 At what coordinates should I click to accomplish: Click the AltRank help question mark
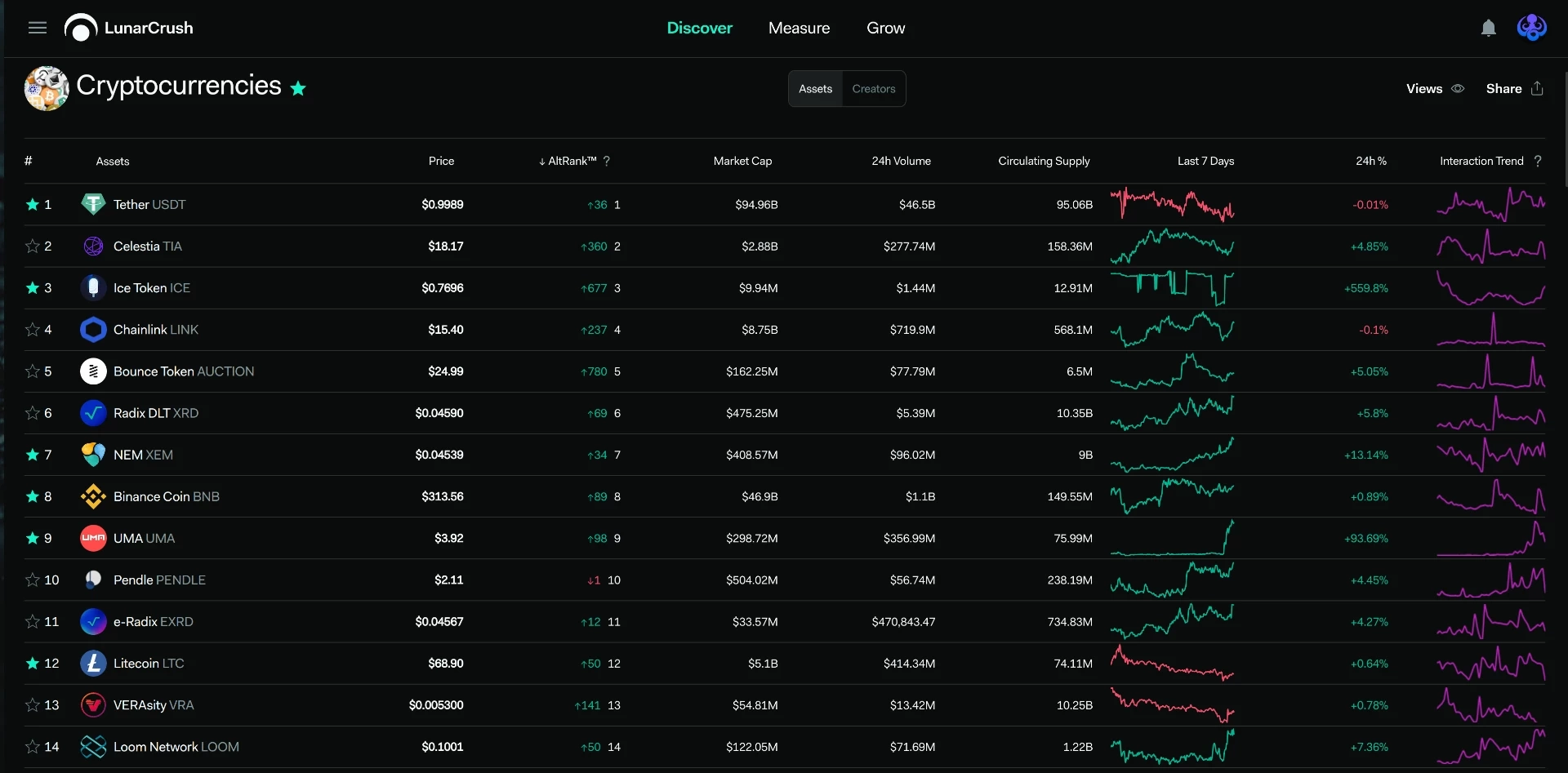[x=607, y=161]
